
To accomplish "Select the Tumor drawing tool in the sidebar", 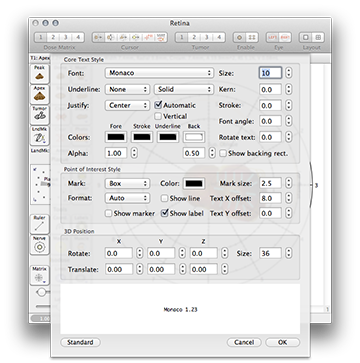I will coord(39,115).
